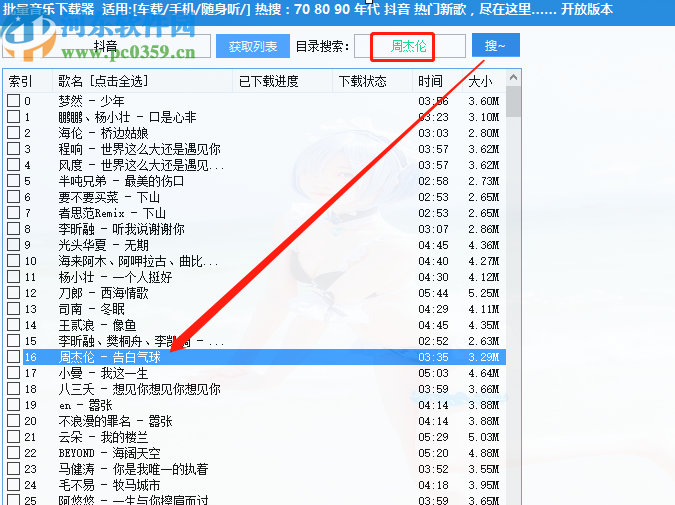
Task: Click duration 05:44 of 西海情歌 row
Action: tap(433, 293)
